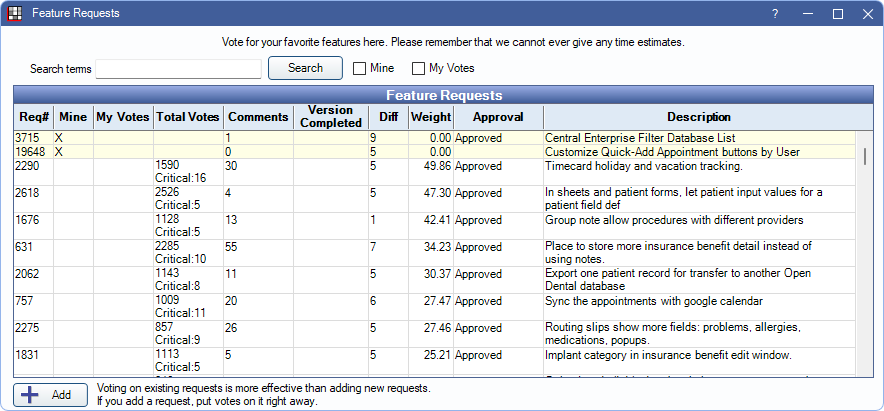Click the Comments column header
The width and height of the screenshot is (884, 411).
click(258, 117)
